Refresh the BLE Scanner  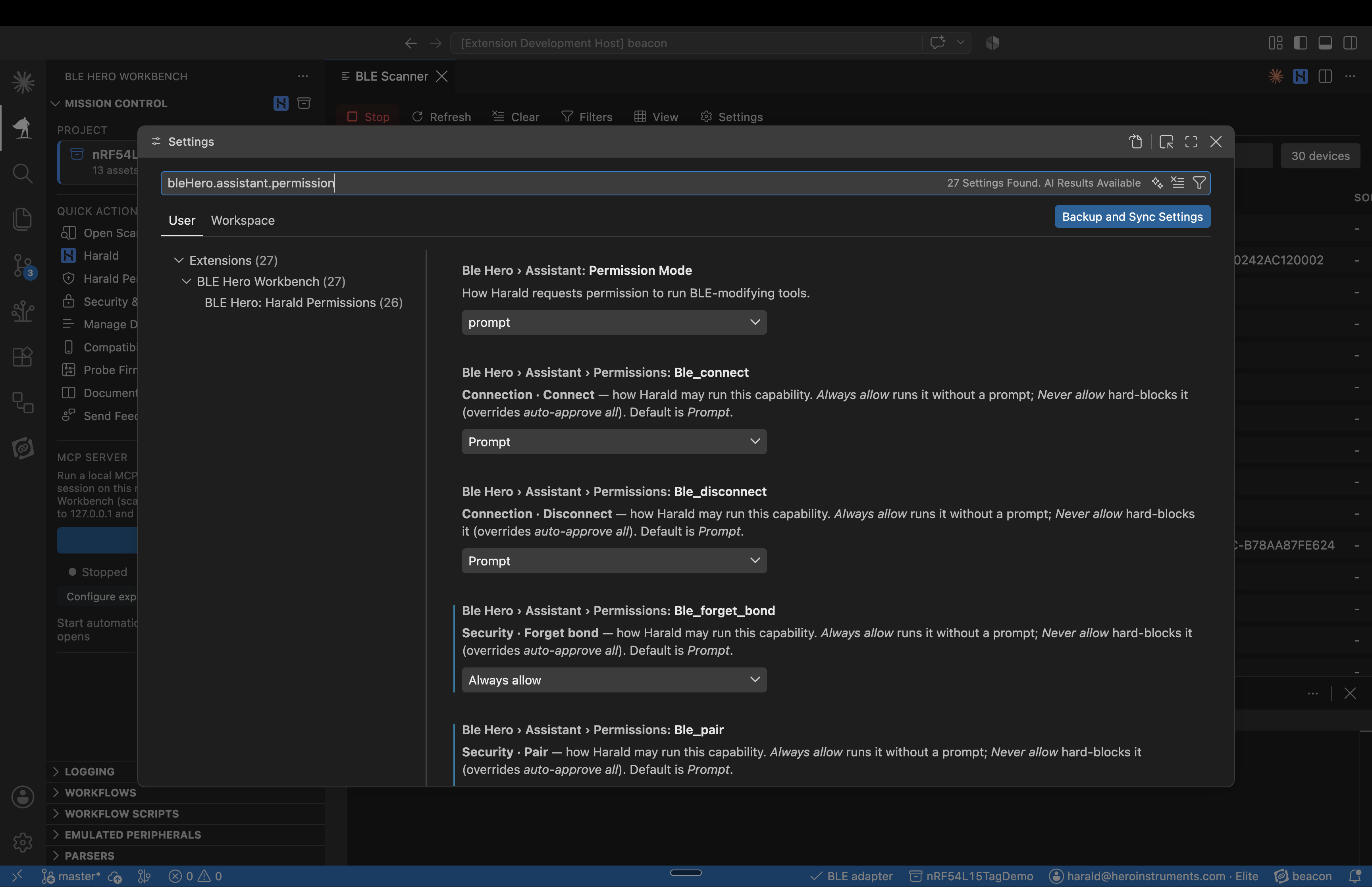coord(441,117)
